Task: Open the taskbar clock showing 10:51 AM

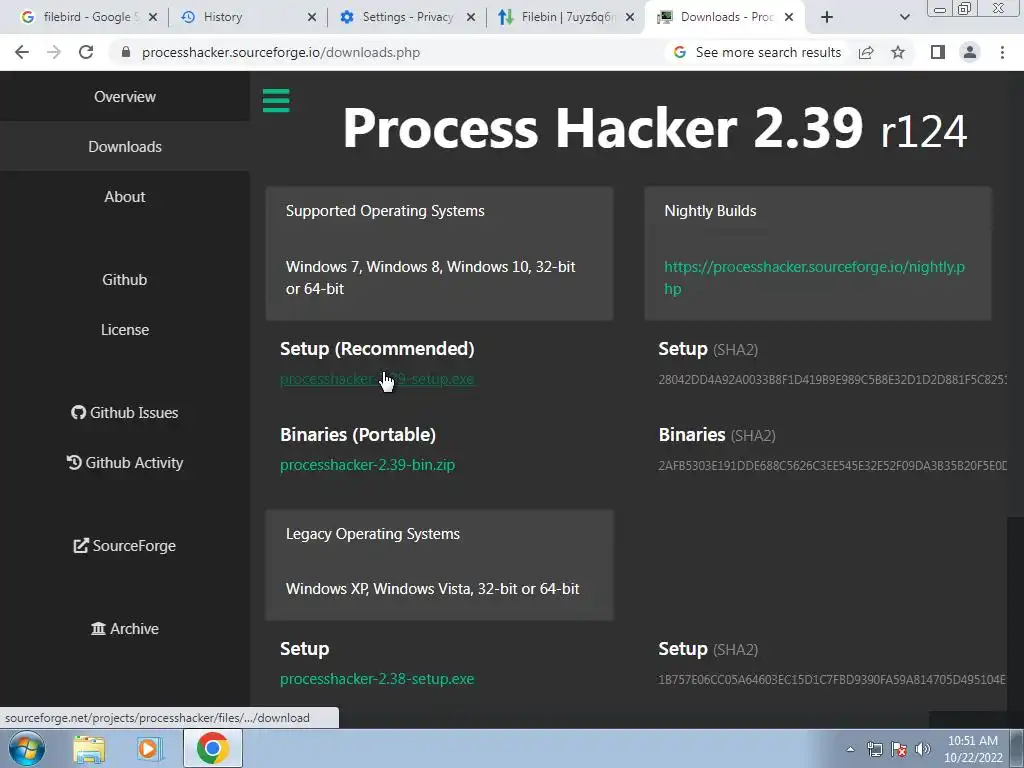Action: click(972, 749)
